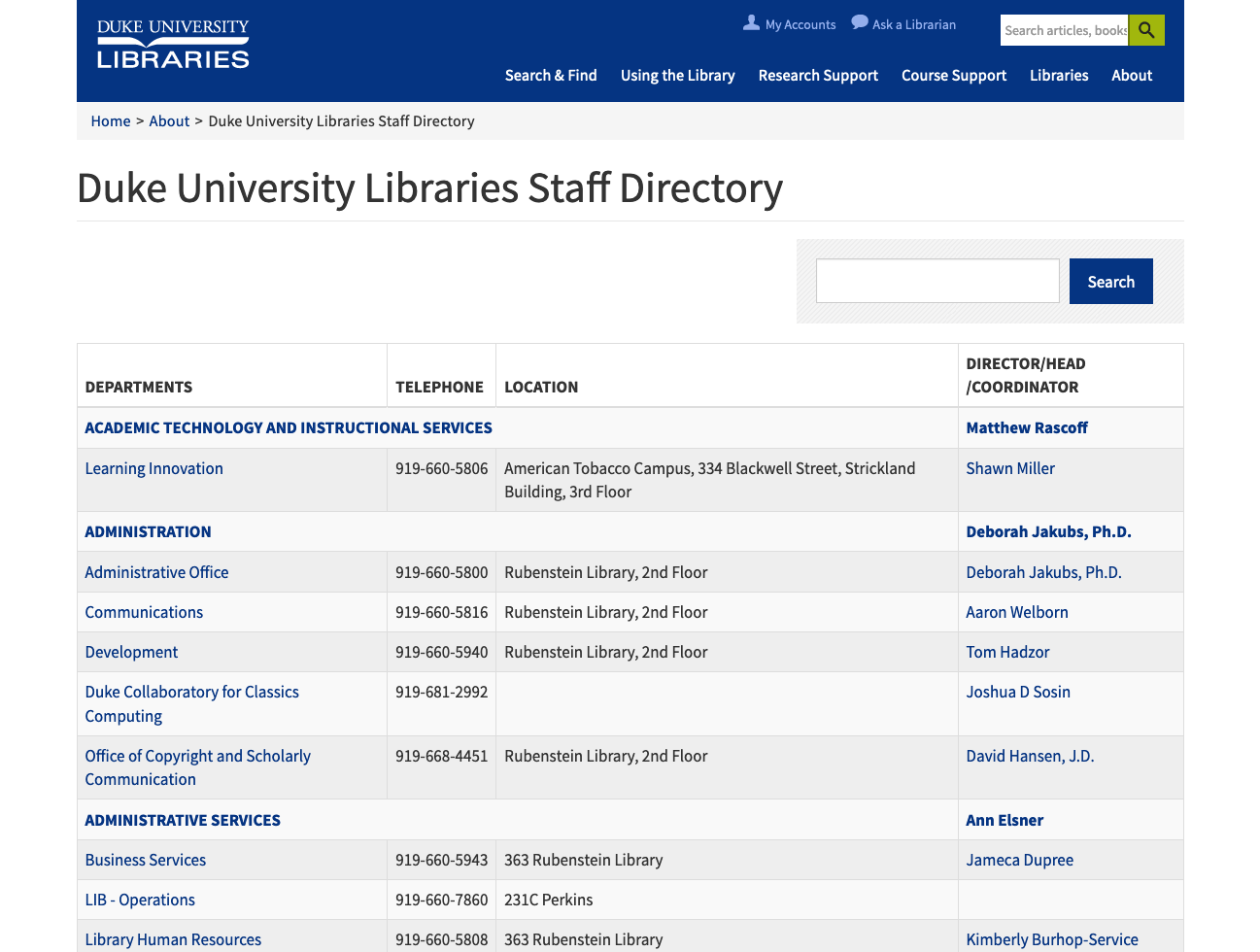Click the My Accounts person icon
This screenshot has width=1260, height=952.
tap(751, 22)
